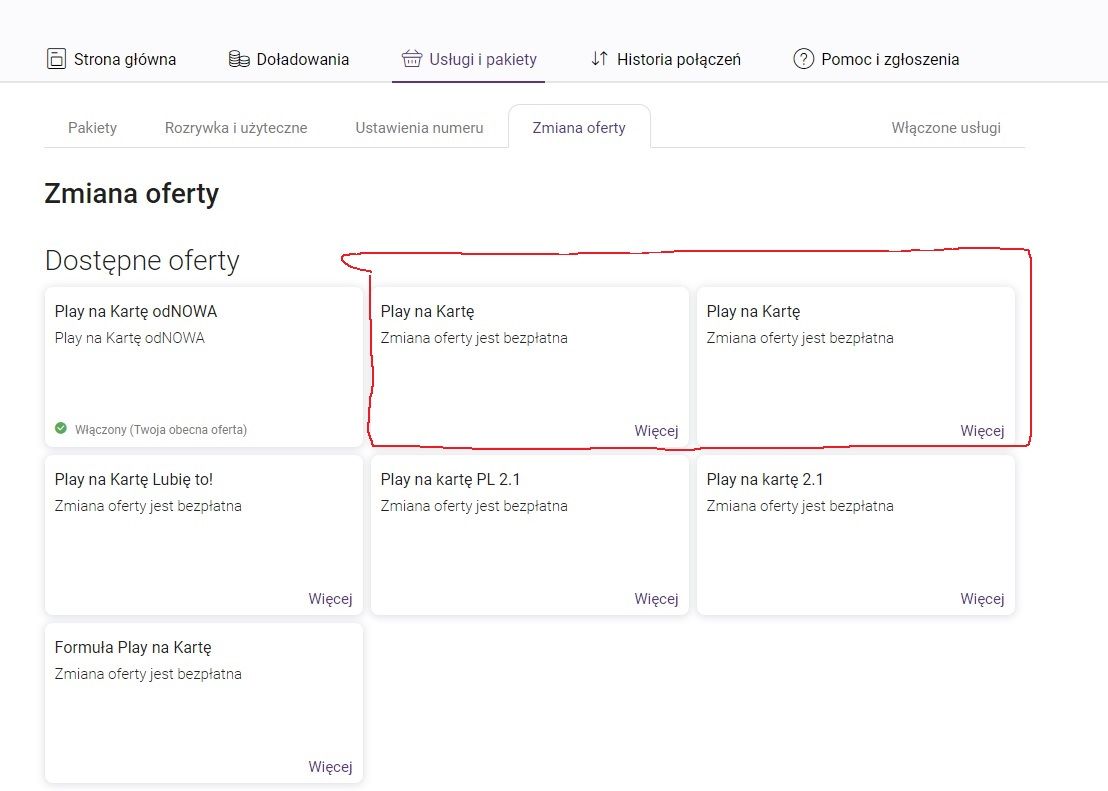Click Więcej on Play na kartę PL 2.1 card

pos(656,599)
